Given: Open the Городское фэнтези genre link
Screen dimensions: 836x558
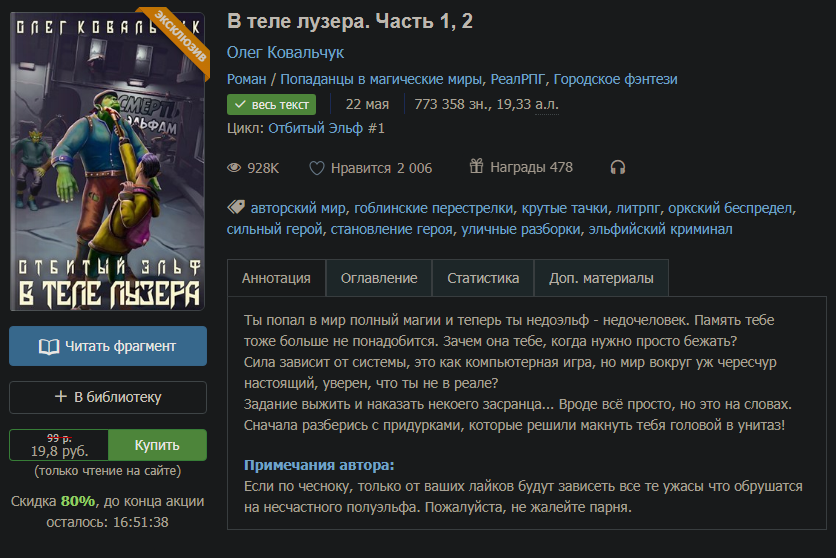Looking at the screenshot, I should pos(615,79).
